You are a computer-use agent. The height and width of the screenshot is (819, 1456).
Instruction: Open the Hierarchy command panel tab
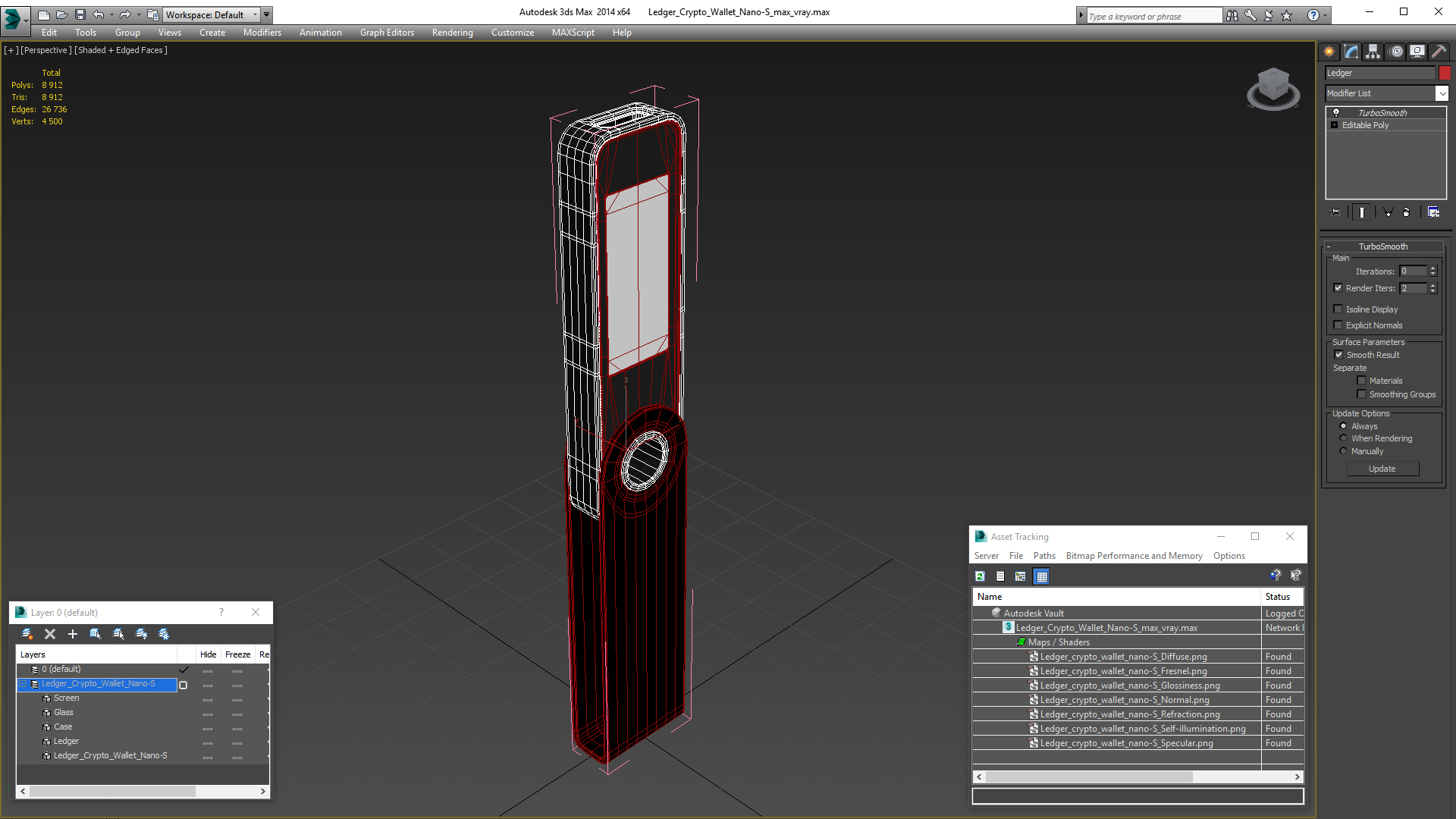point(1373,52)
